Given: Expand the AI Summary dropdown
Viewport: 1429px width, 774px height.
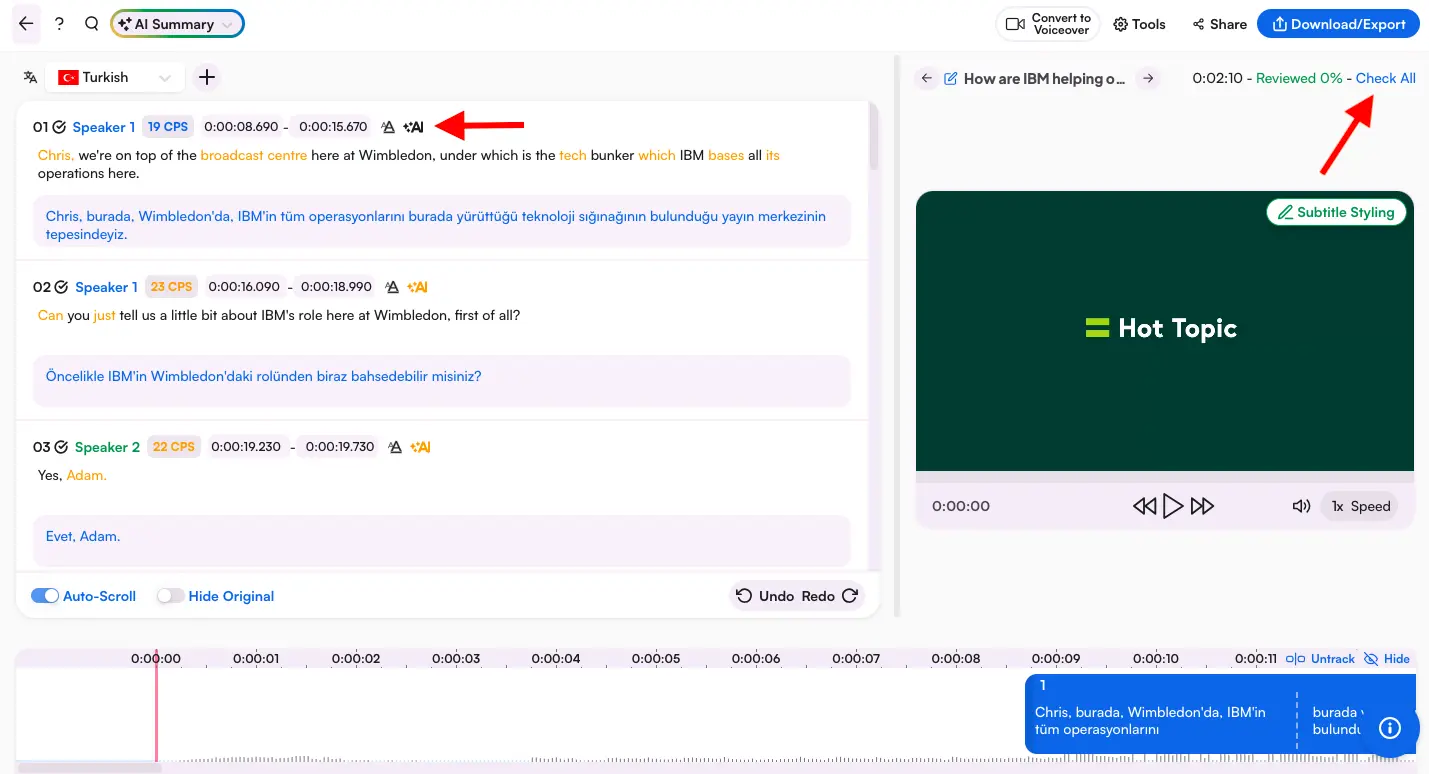Looking at the screenshot, I should click(177, 24).
